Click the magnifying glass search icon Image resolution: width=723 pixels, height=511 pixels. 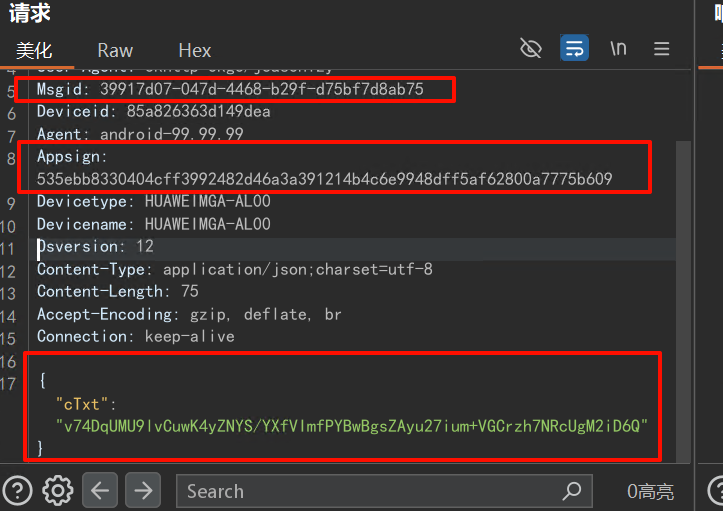pyautogui.click(x=571, y=491)
